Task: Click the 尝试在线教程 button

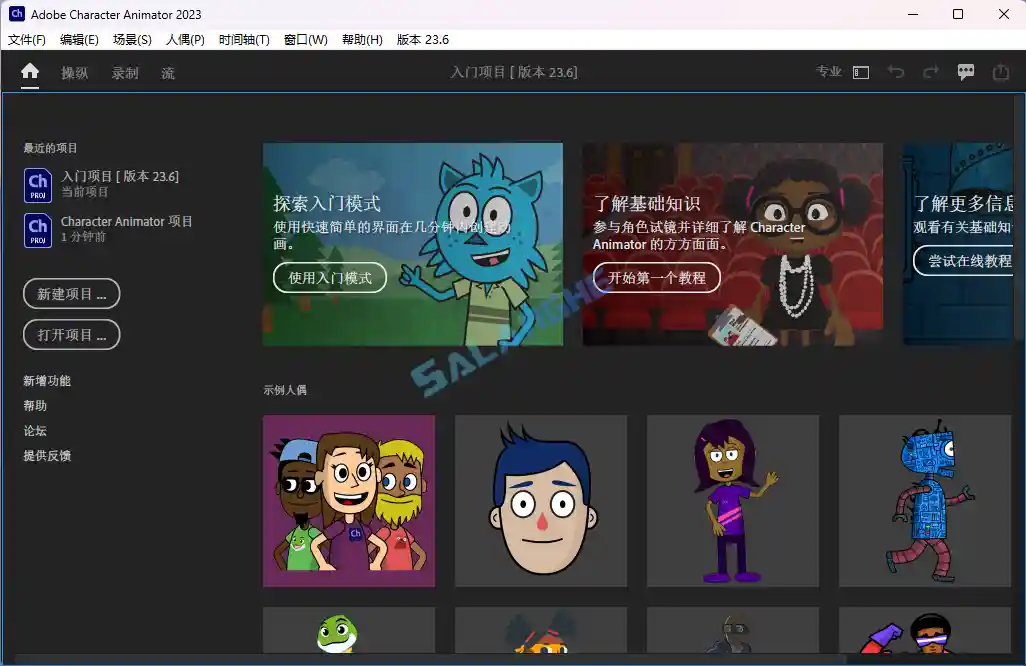Action: point(964,260)
